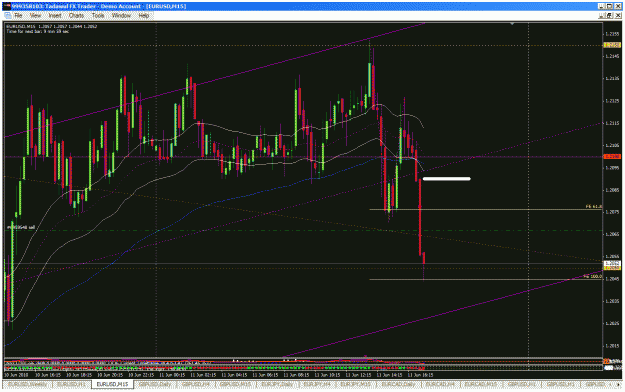Image resolution: width=625 pixels, height=392 pixels.
Task: Click the orange 1.2100 price level tag
Action: [612, 157]
